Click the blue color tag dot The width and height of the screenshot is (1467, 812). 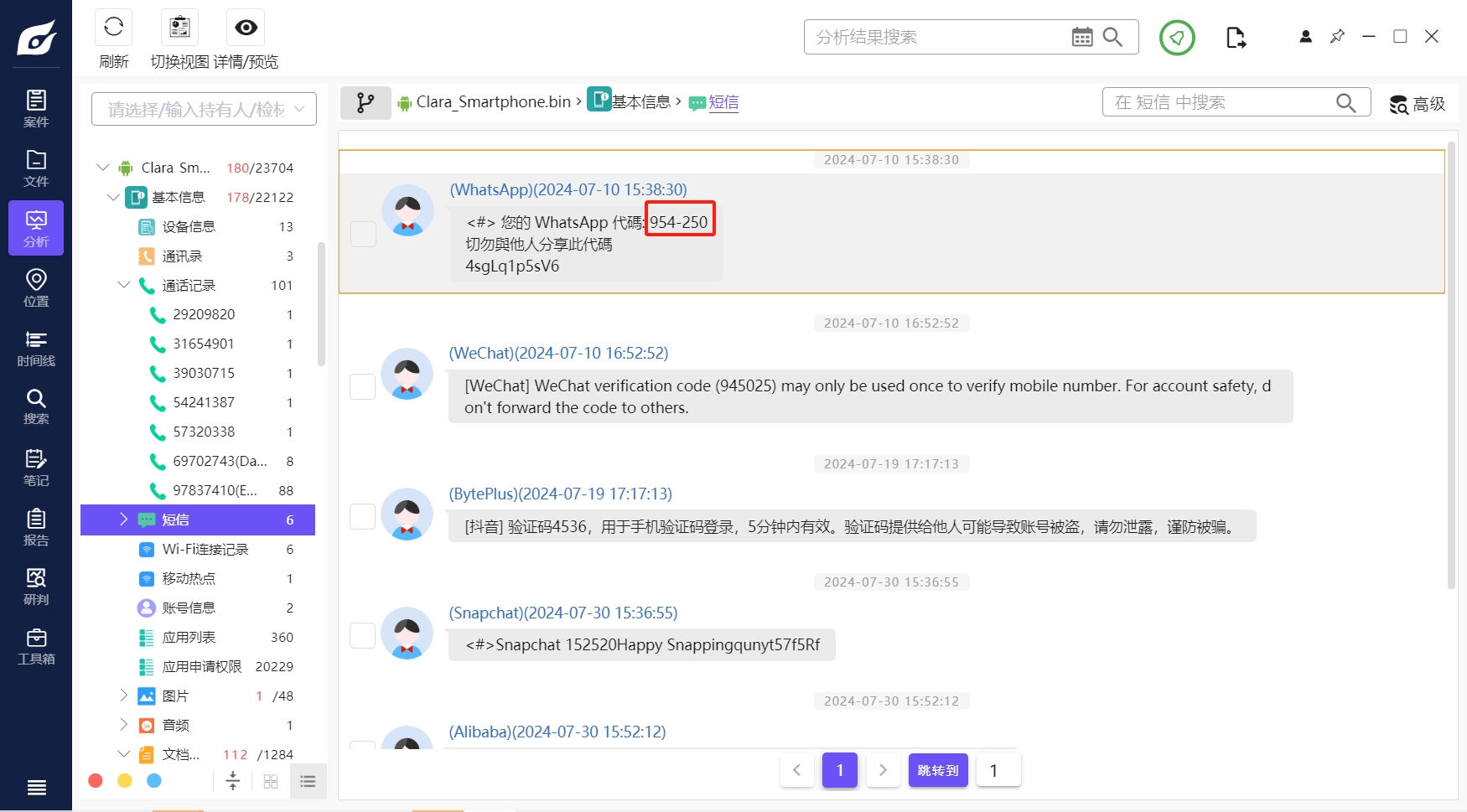154,781
